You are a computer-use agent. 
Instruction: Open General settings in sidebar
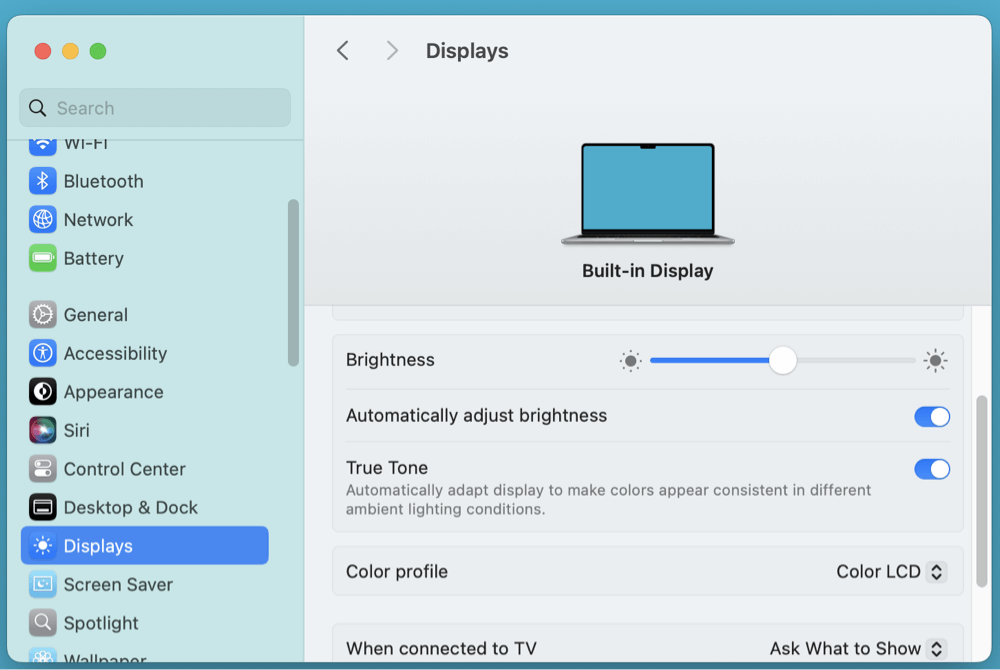tap(96, 315)
